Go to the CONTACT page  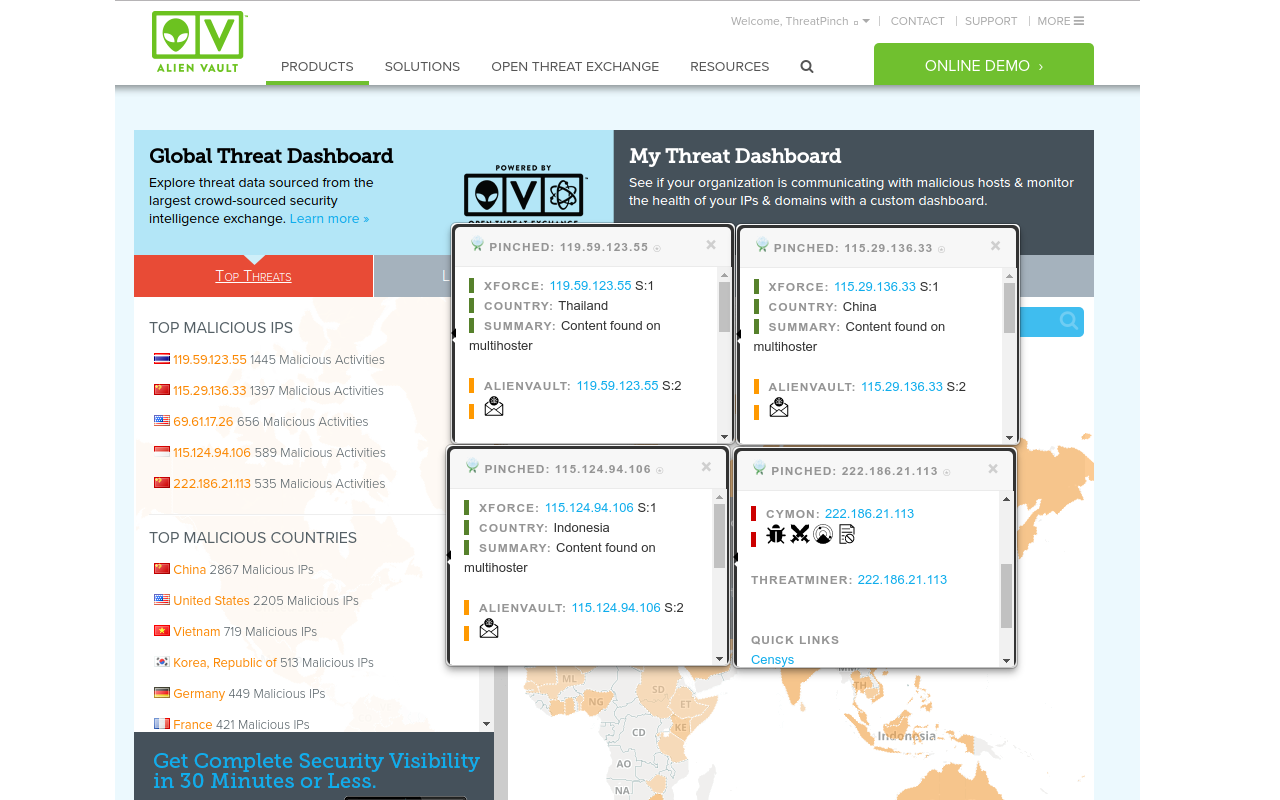tap(918, 21)
